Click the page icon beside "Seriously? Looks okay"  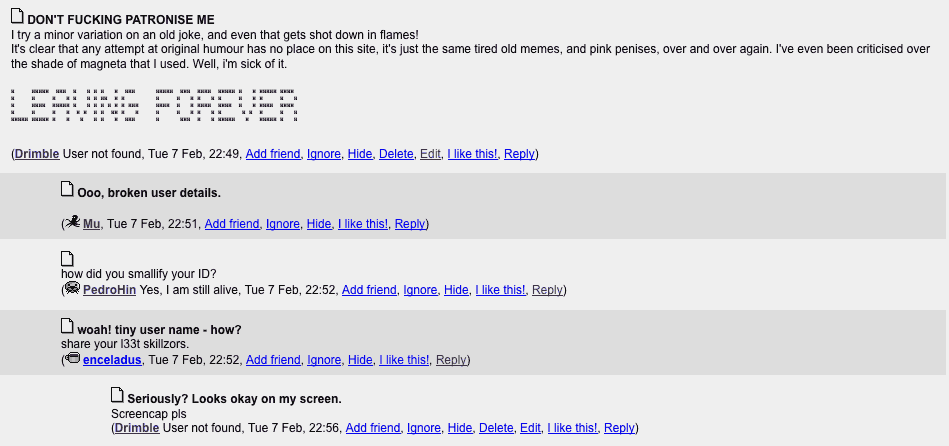click(x=117, y=395)
